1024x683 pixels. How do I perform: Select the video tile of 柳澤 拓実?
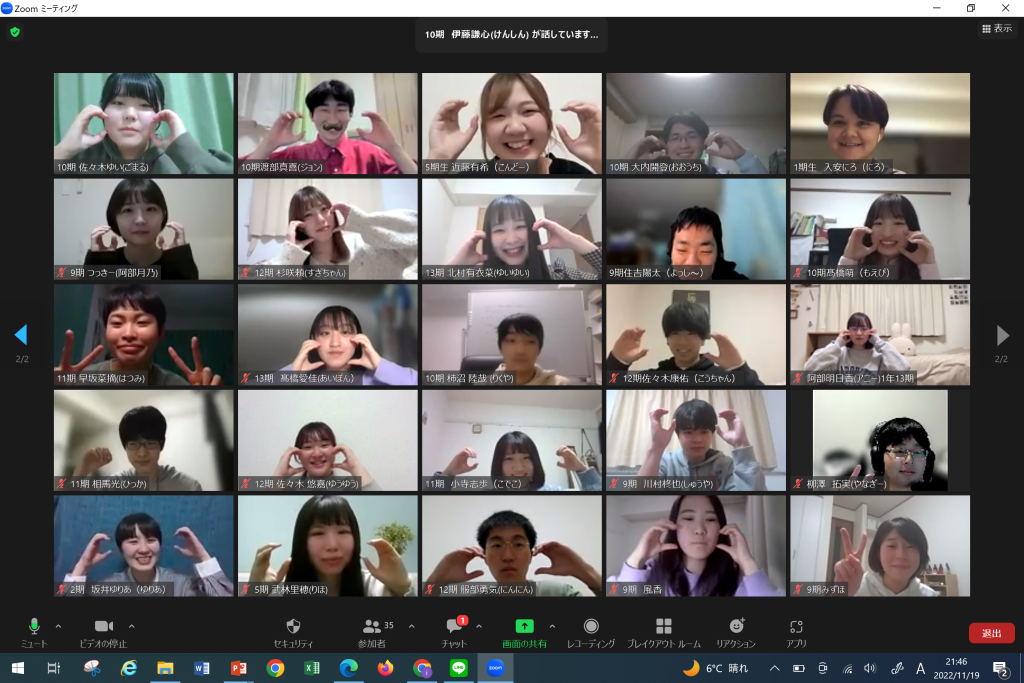click(x=880, y=440)
